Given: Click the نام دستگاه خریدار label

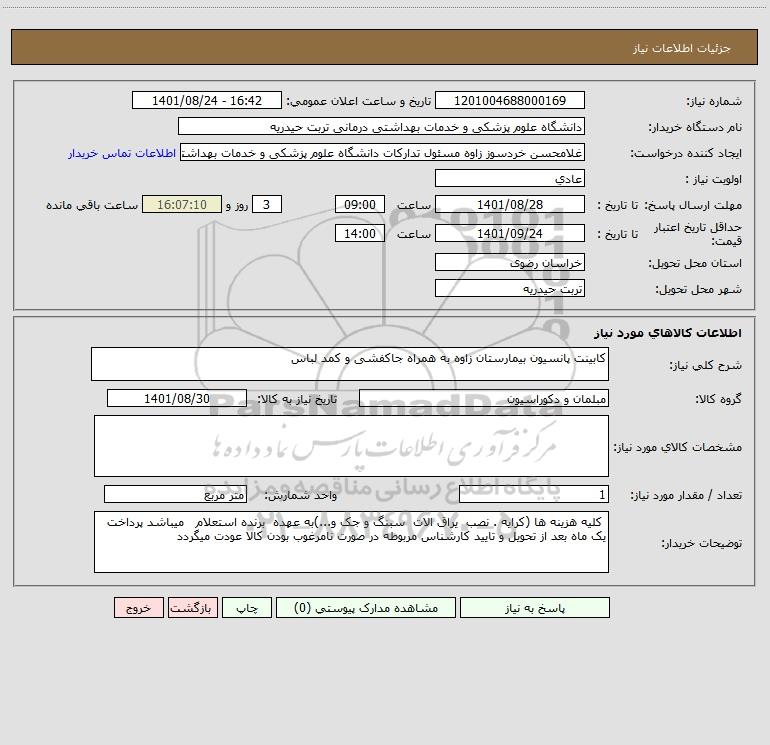Looking at the screenshot, I should pos(695,128).
